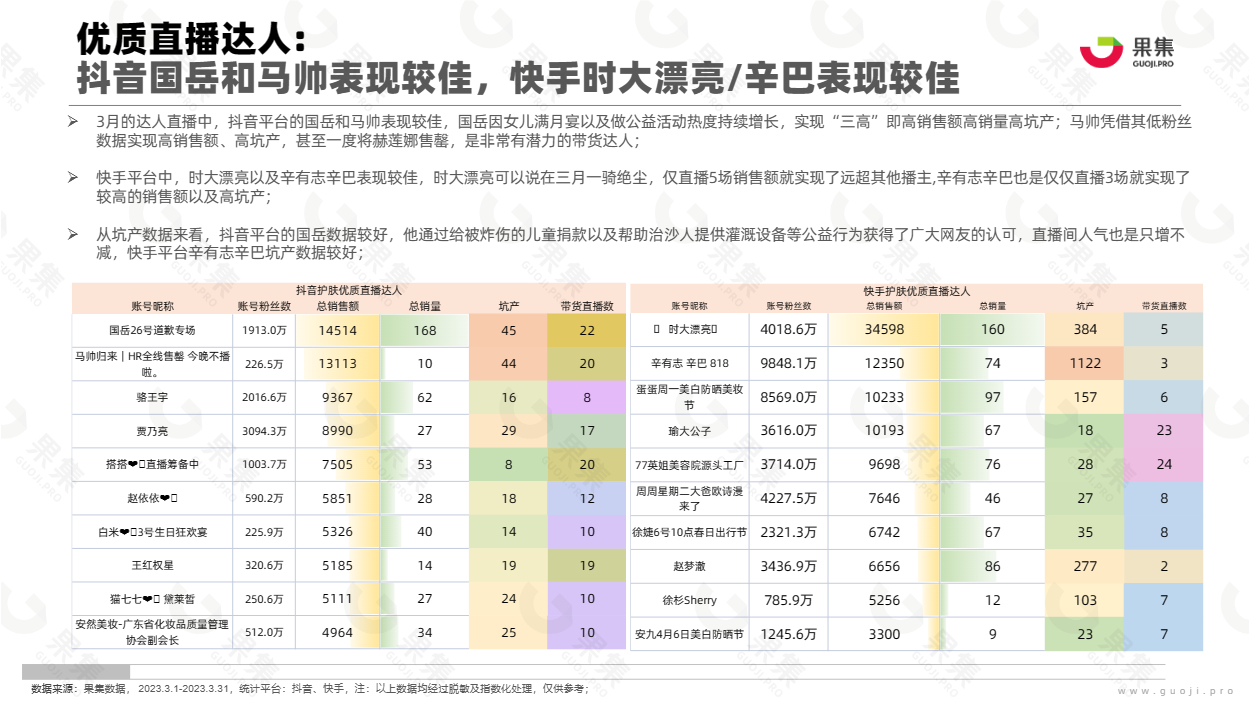Screen dimensions: 1250x703
Task: Click sales value 12350
Action: [x=884, y=363]
